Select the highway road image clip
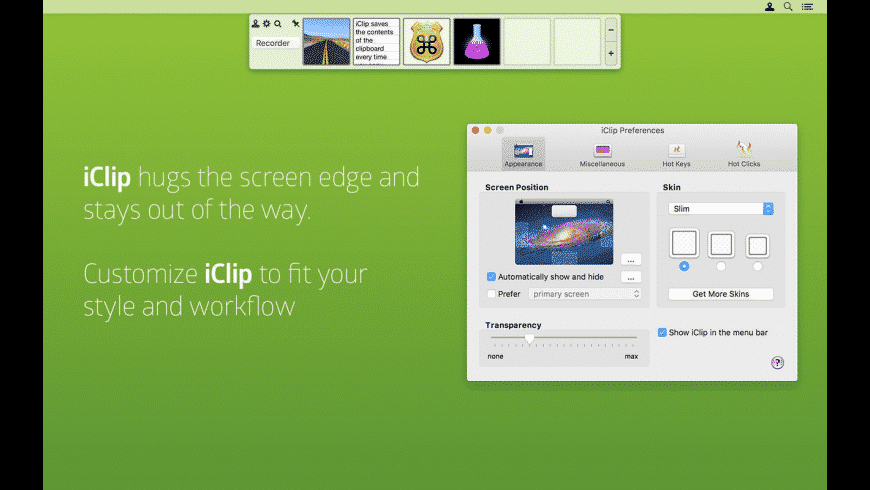 click(x=326, y=42)
